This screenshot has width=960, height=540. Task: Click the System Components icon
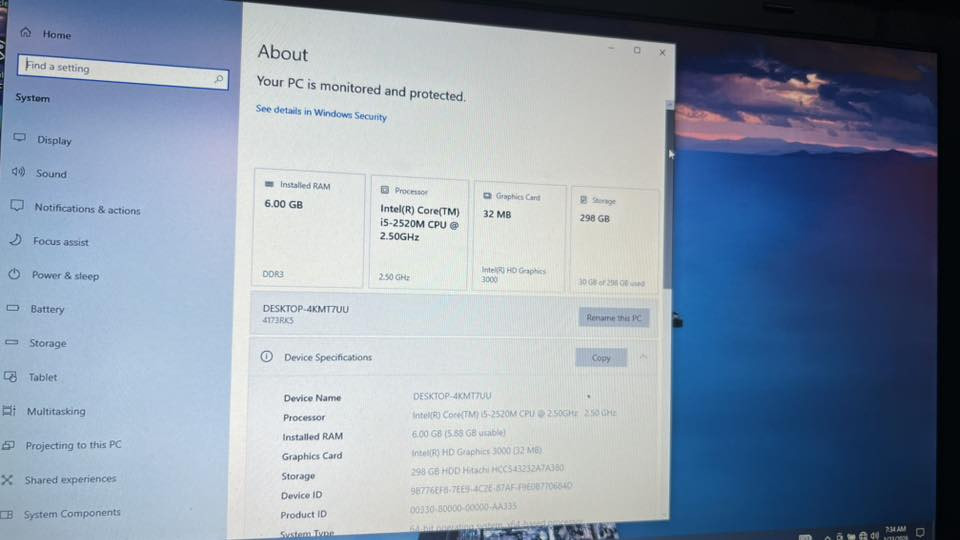pyautogui.click(x=6, y=514)
